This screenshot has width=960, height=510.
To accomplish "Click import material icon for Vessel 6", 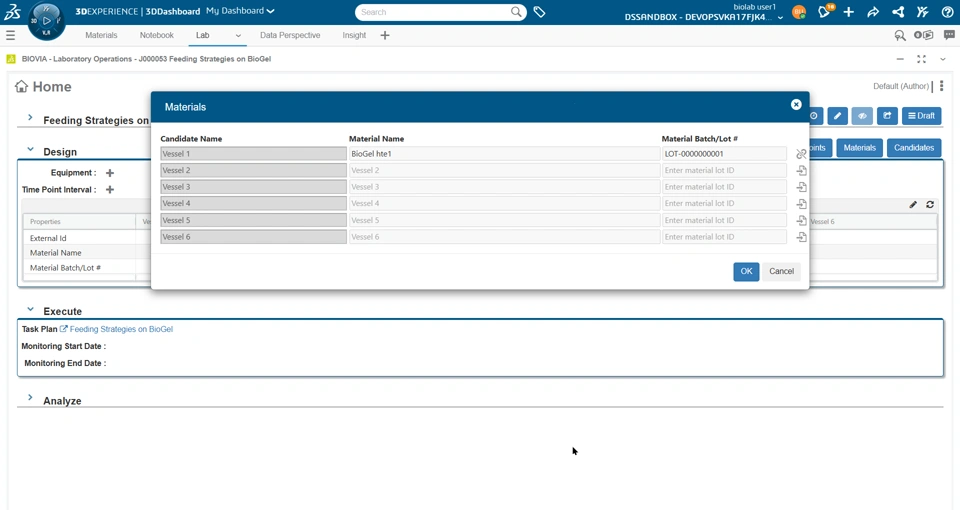I will (801, 237).
